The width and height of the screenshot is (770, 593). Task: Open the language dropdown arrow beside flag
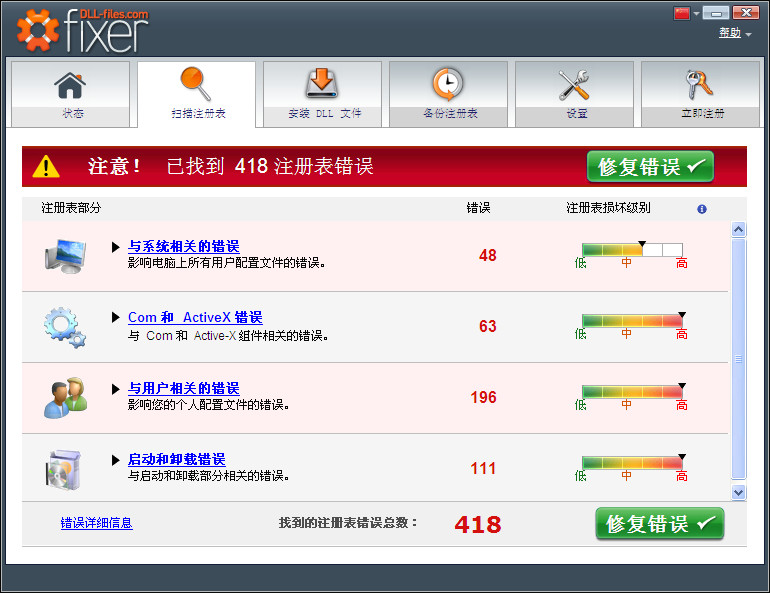pyautogui.click(x=696, y=13)
